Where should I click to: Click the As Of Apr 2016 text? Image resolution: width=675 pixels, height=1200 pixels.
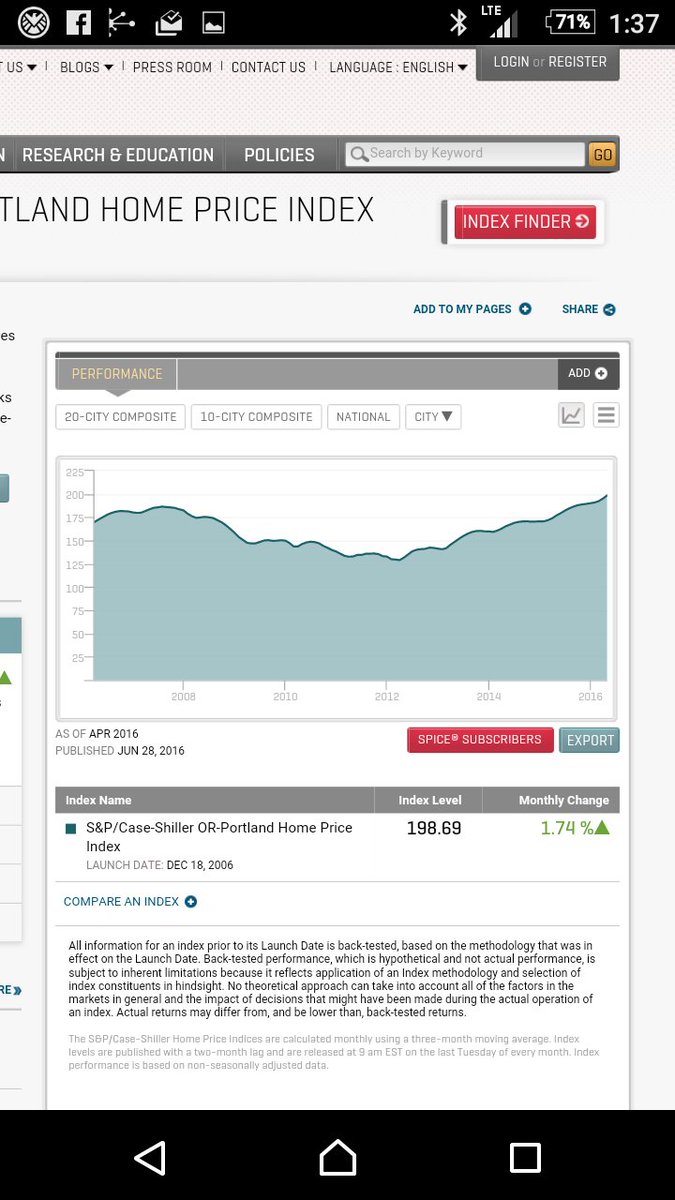click(x=97, y=734)
